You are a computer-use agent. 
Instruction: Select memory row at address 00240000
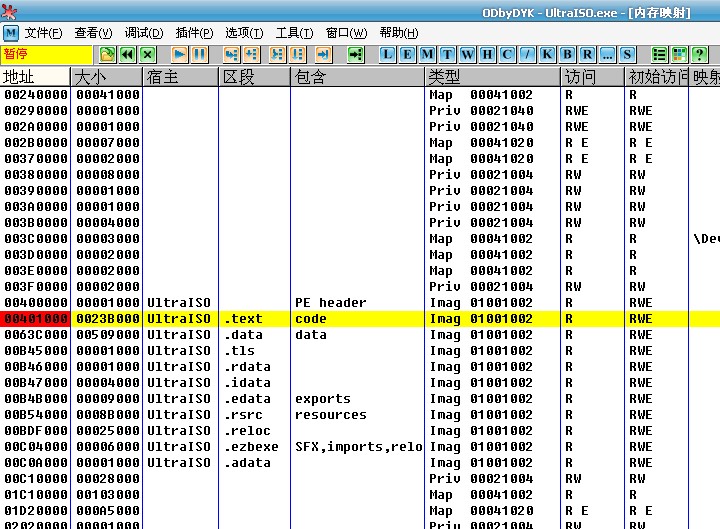360,95
